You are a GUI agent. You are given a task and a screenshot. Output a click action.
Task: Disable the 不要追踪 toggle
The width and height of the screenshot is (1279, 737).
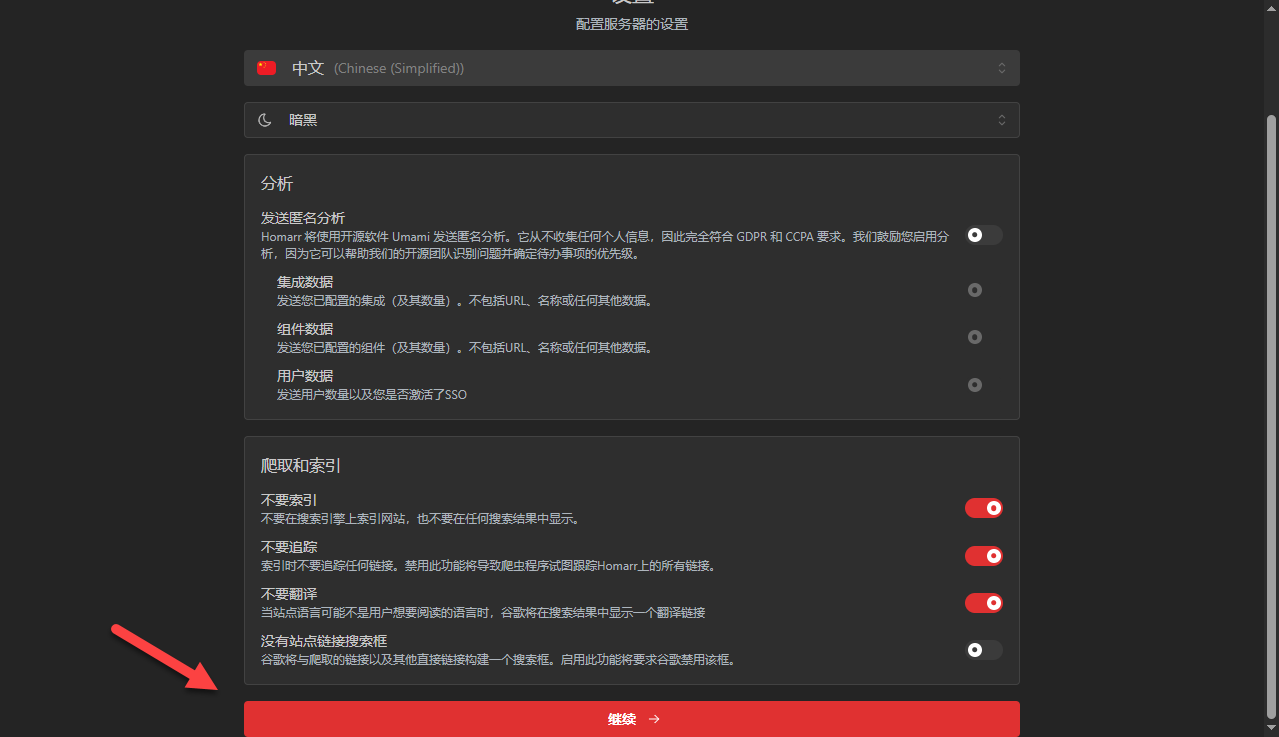pos(983,555)
